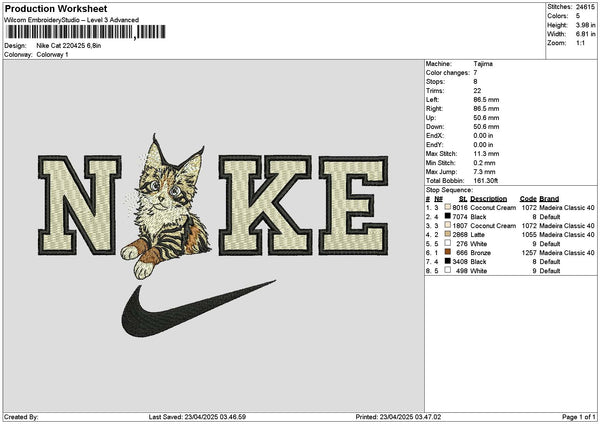Click the "Bronze" description in row 6
The image size is (600, 424).
point(481,253)
